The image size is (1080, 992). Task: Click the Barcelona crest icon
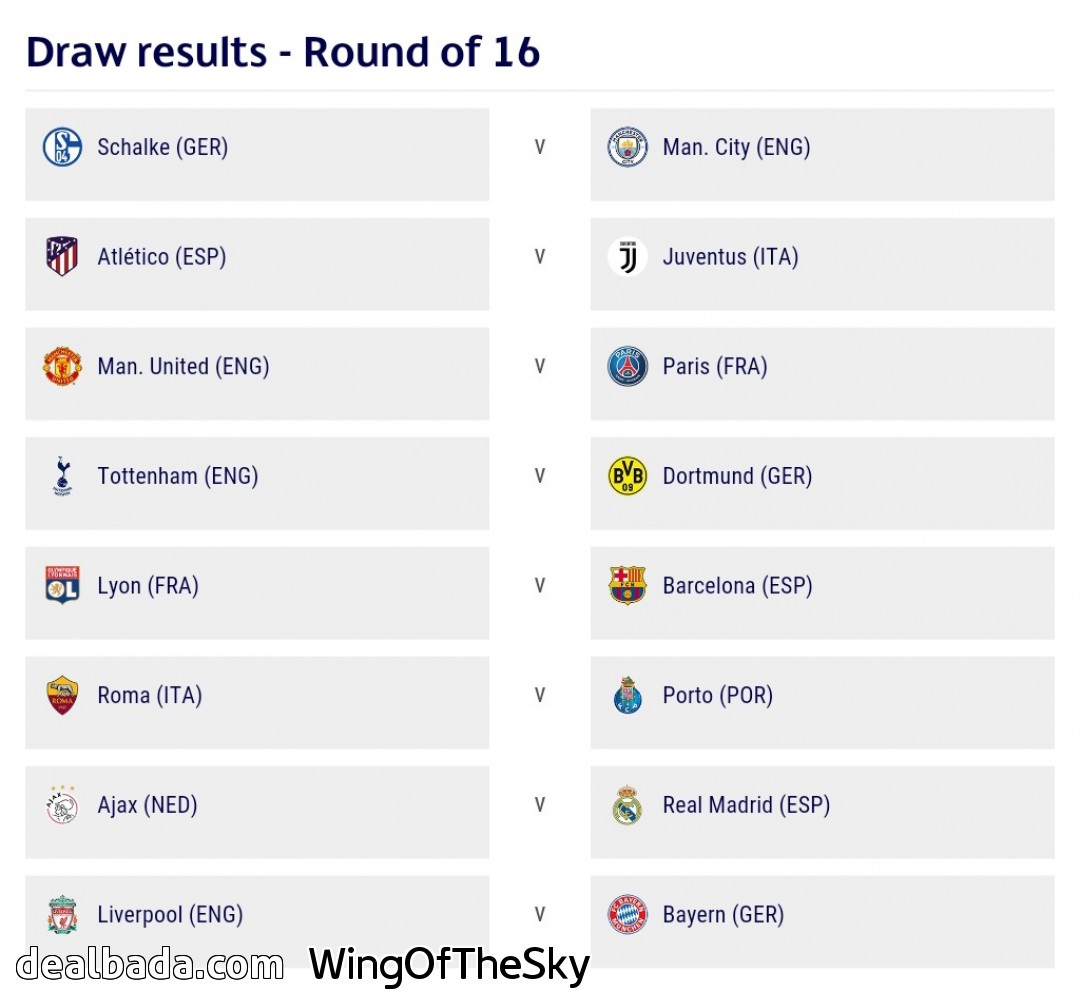coord(628,586)
